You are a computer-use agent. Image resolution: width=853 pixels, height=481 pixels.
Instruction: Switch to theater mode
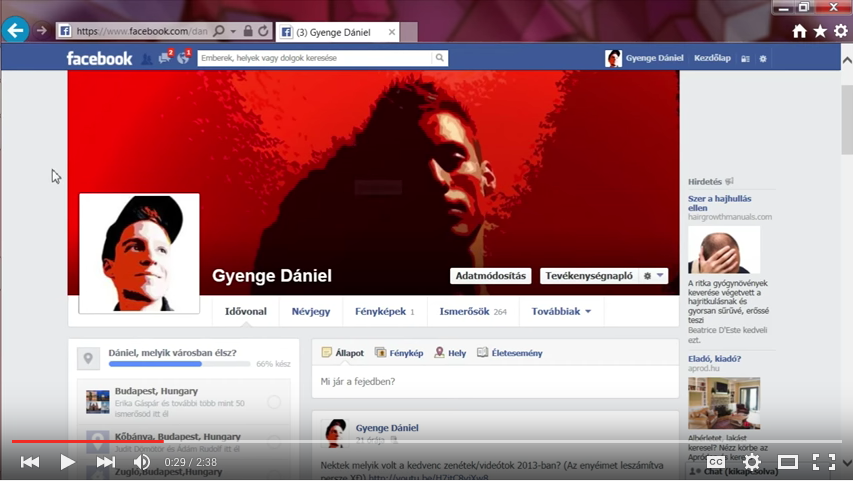coord(788,462)
